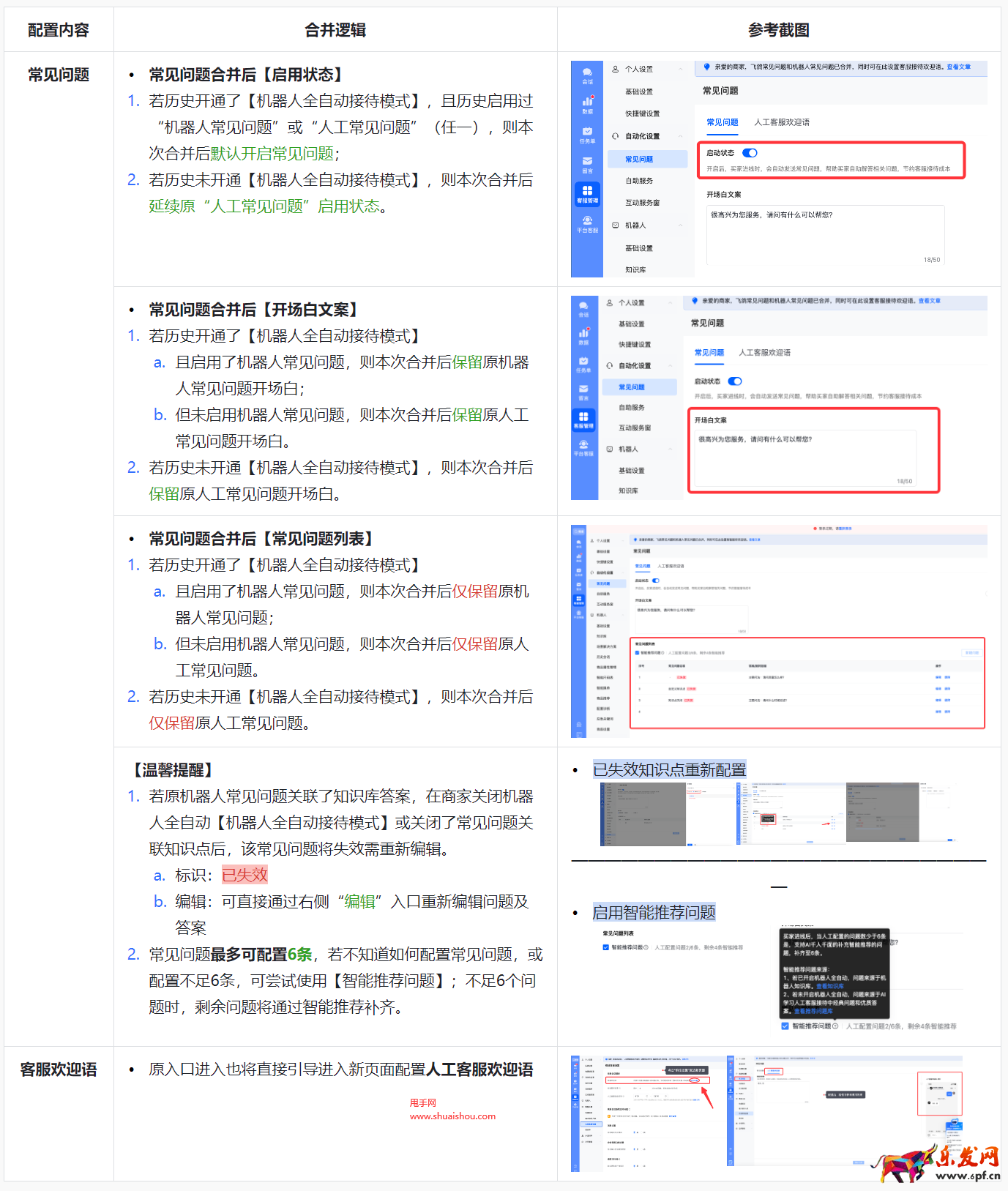Switch to 人工客服欢迎语 tab in 启用状态 row screenshot
1008x1191 pixels.
782,122
